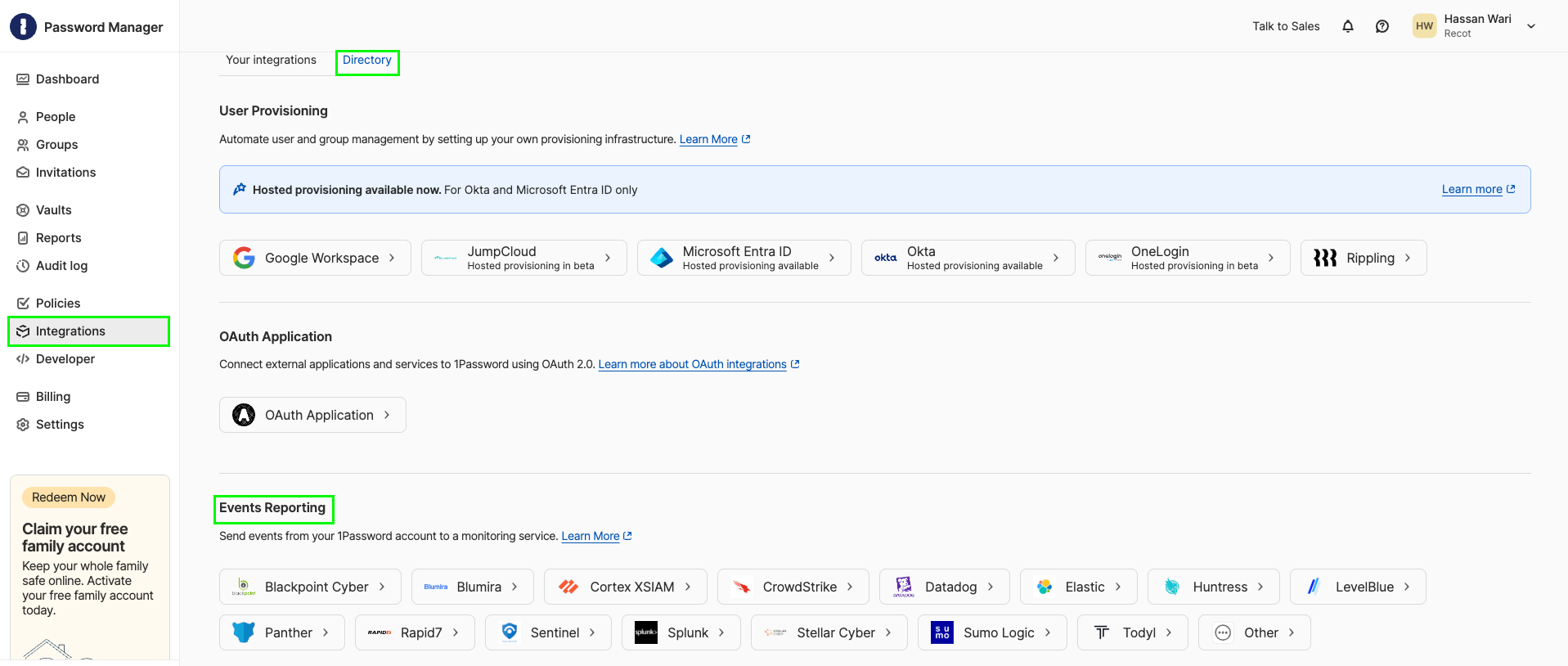
Task: Open Invitations in the sidebar
Action: pos(90,173)
